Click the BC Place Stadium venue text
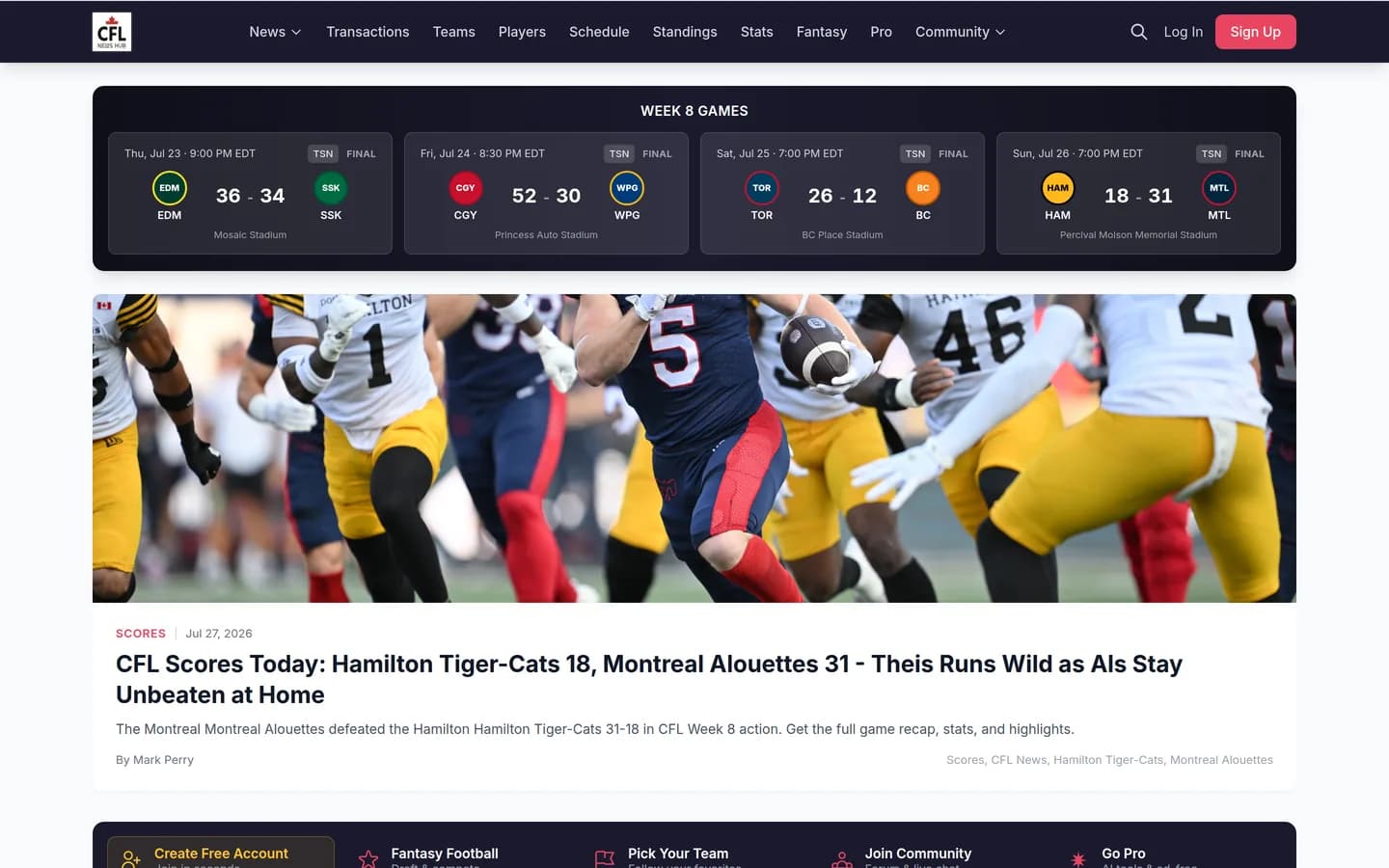Viewport: 1389px width, 868px height. point(842,234)
